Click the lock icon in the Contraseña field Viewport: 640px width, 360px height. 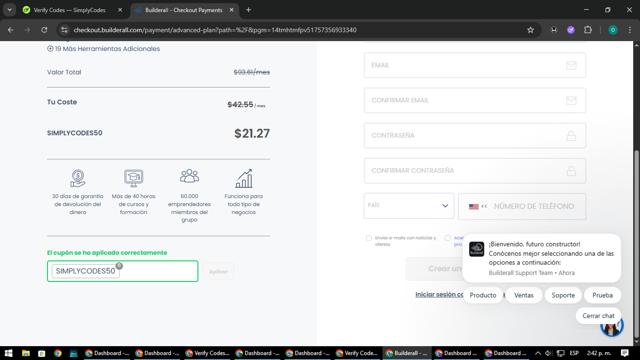571,136
